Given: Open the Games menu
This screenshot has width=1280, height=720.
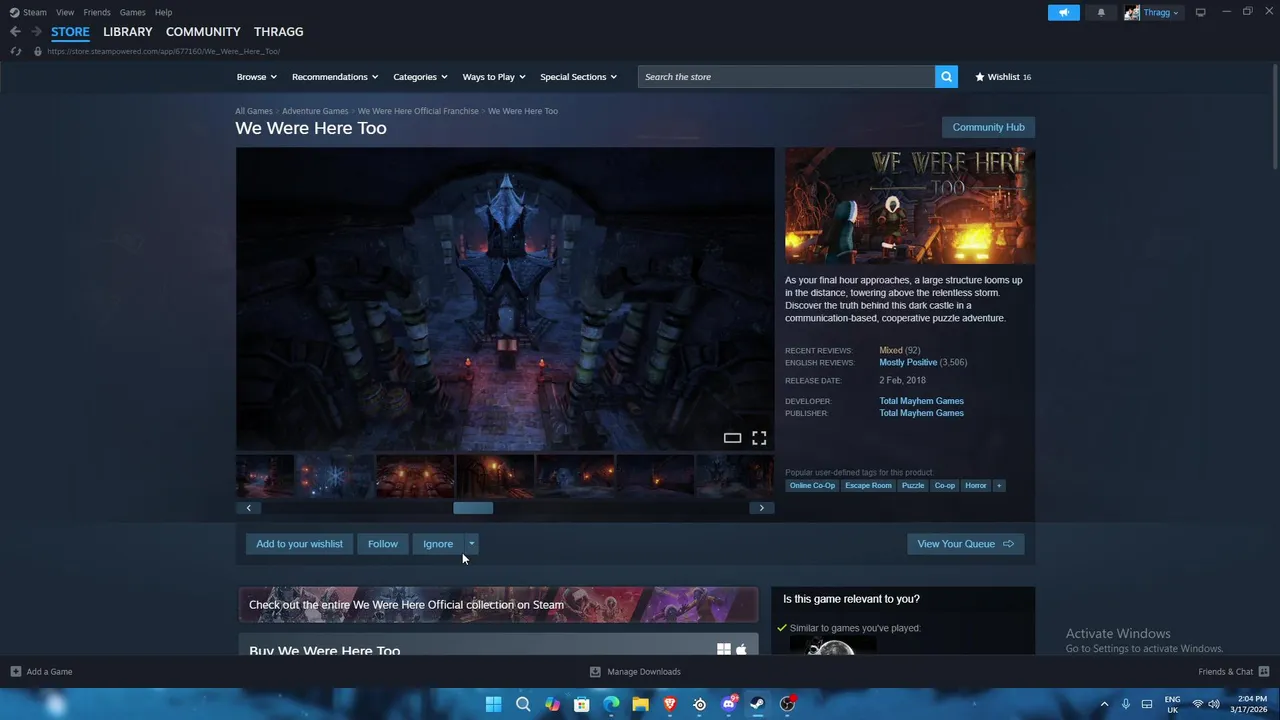Looking at the screenshot, I should [132, 13].
